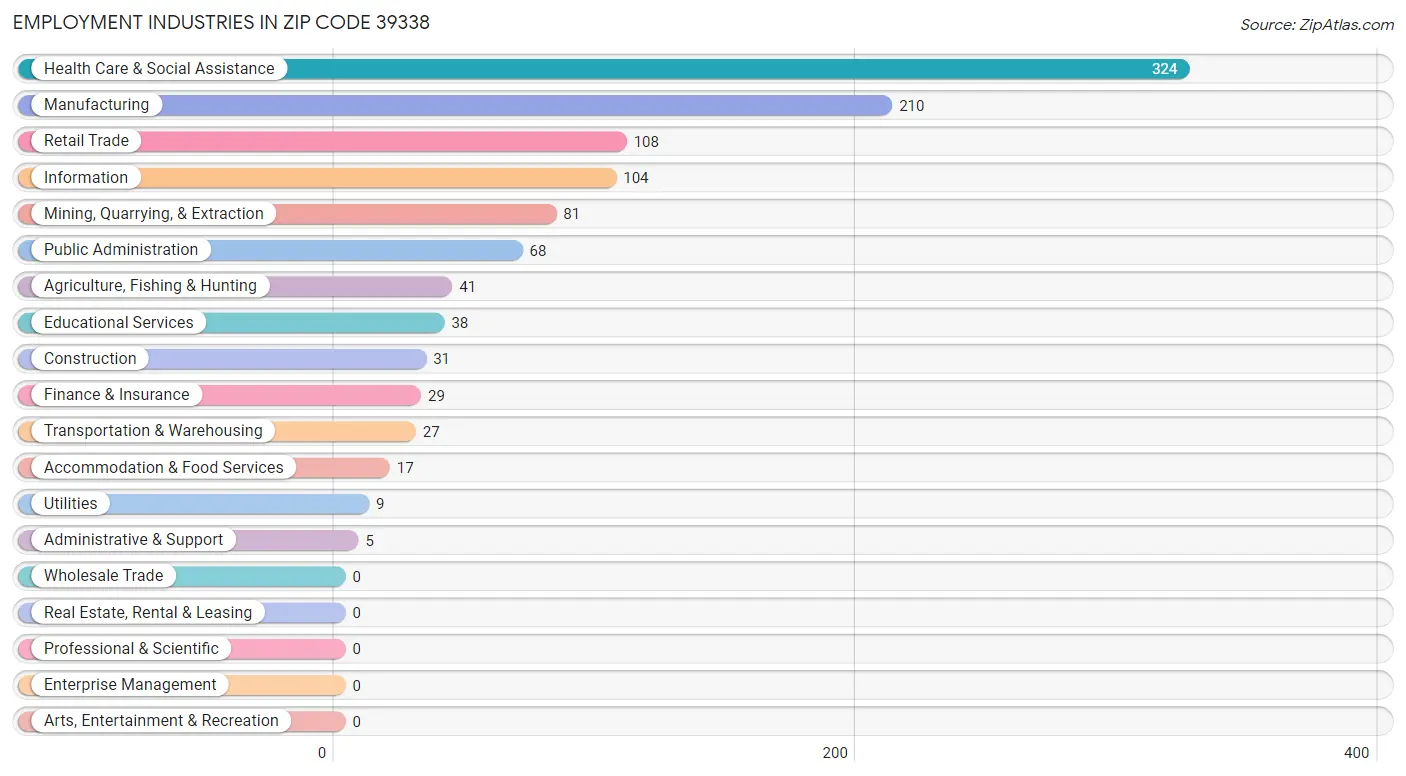Image resolution: width=1406 pixels, height=776 pixels.
Task: Click the 5 value for Administrative & Support
Action: (370, 541)
